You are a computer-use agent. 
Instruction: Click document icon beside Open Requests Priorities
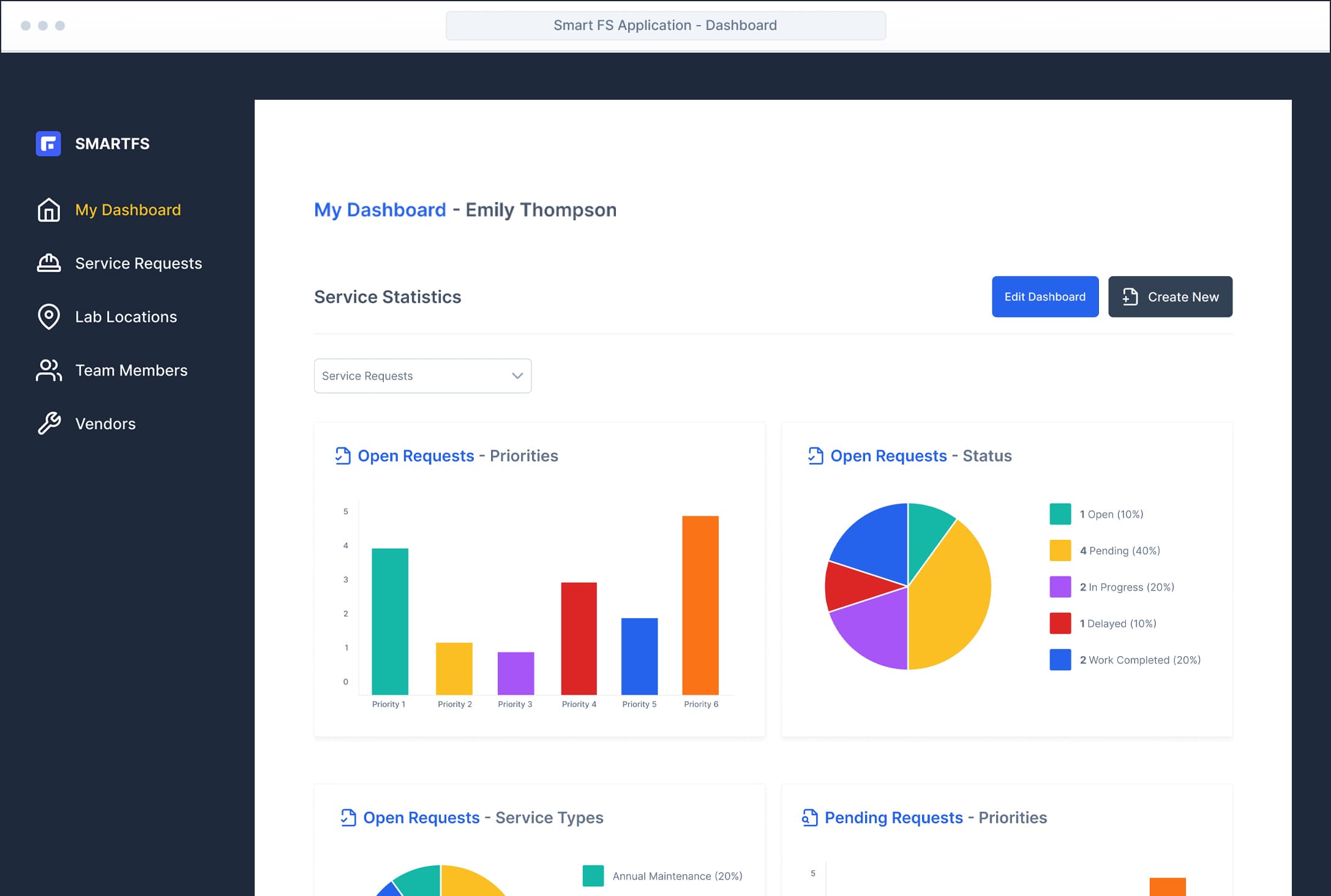coord(343,456)
